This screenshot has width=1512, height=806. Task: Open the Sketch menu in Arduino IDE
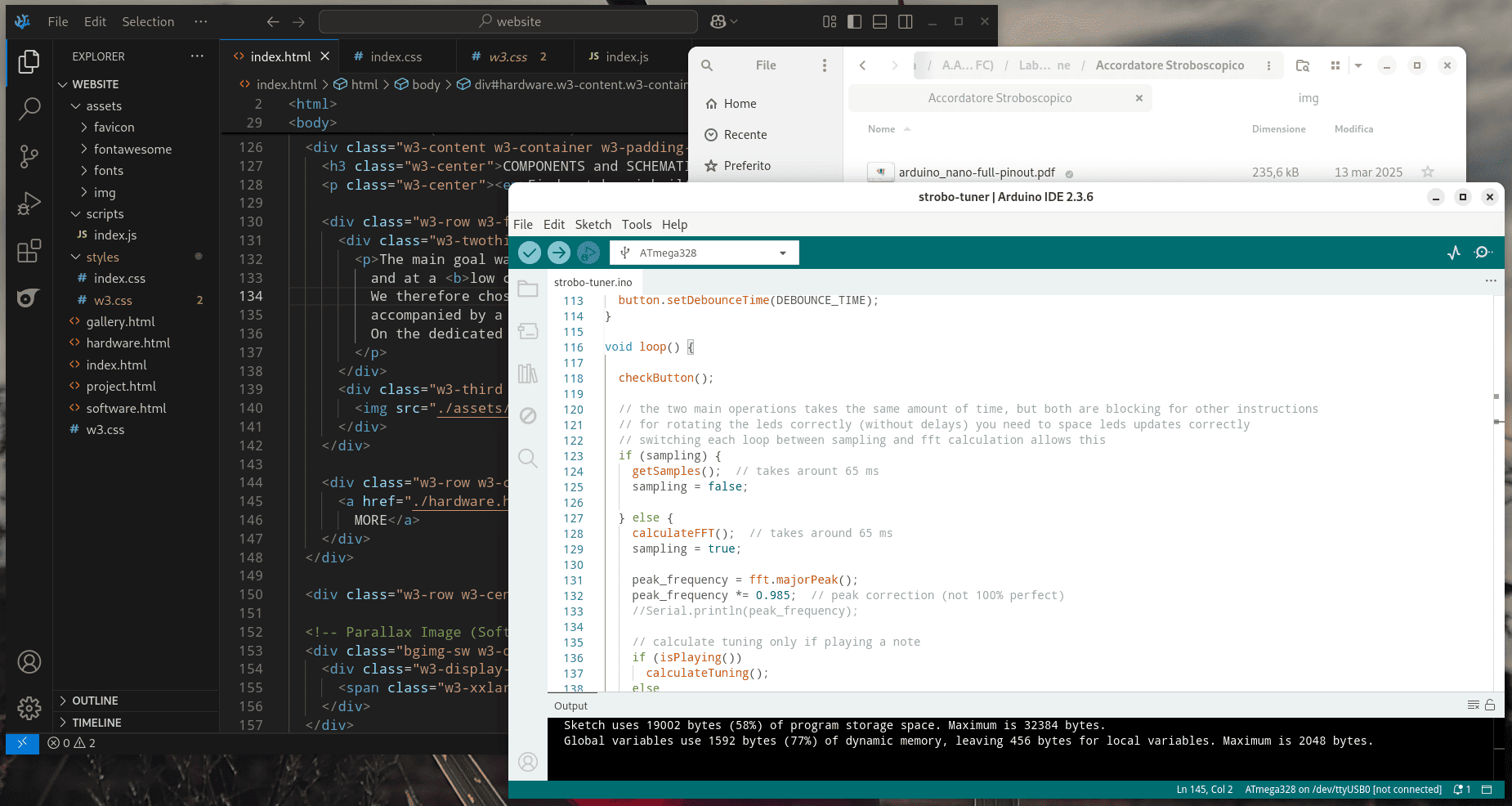click(593, 224)
